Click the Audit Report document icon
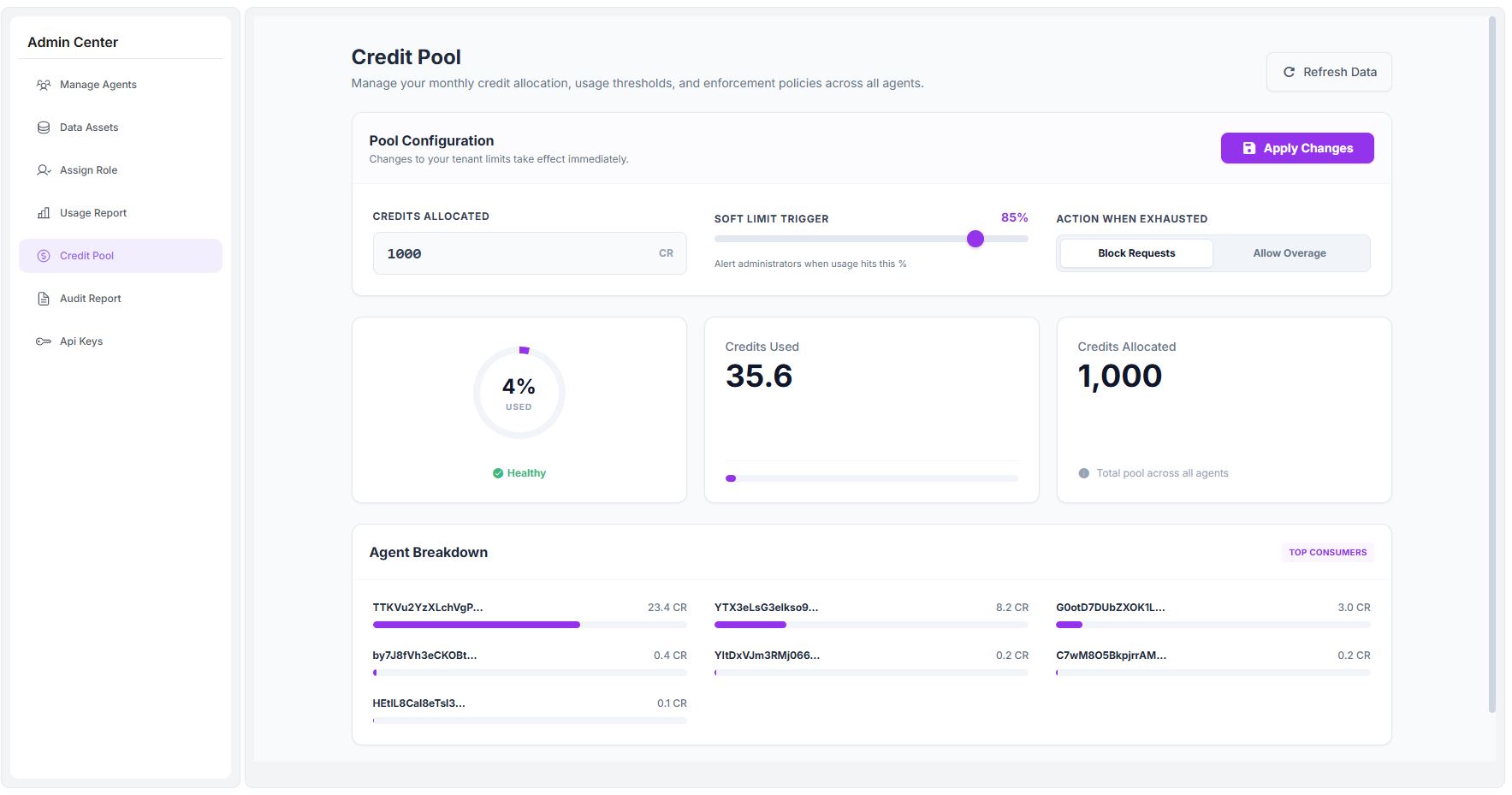 coord(42,298)
